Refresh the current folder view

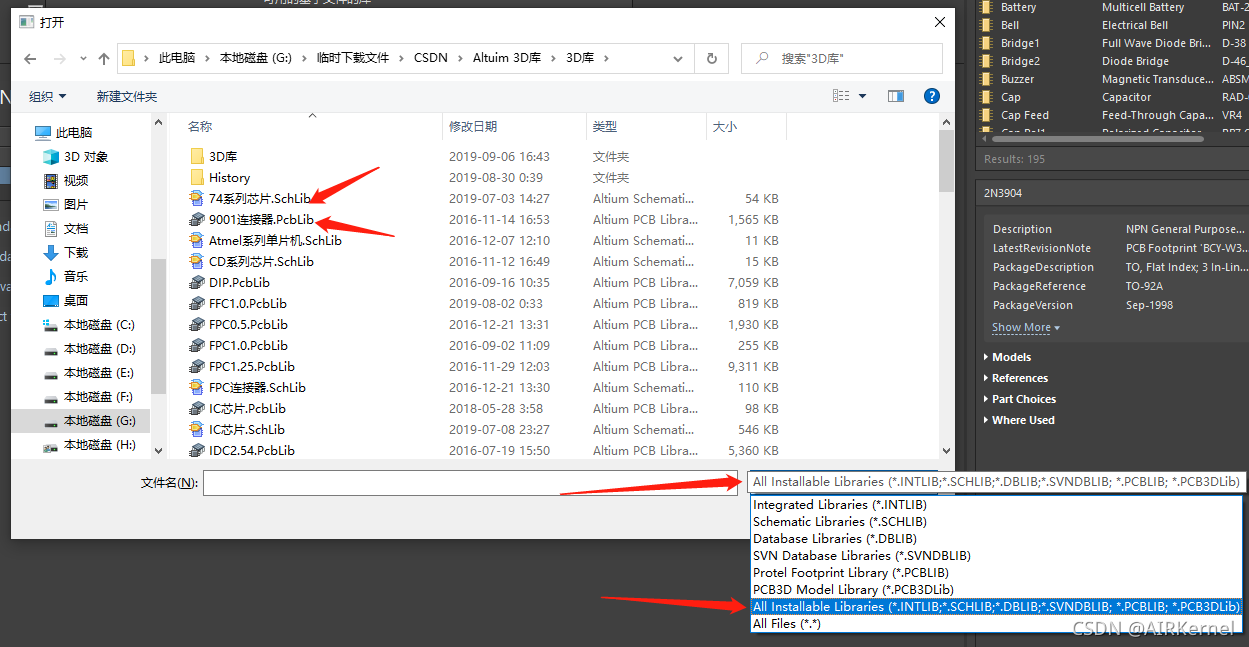point(712,59)
